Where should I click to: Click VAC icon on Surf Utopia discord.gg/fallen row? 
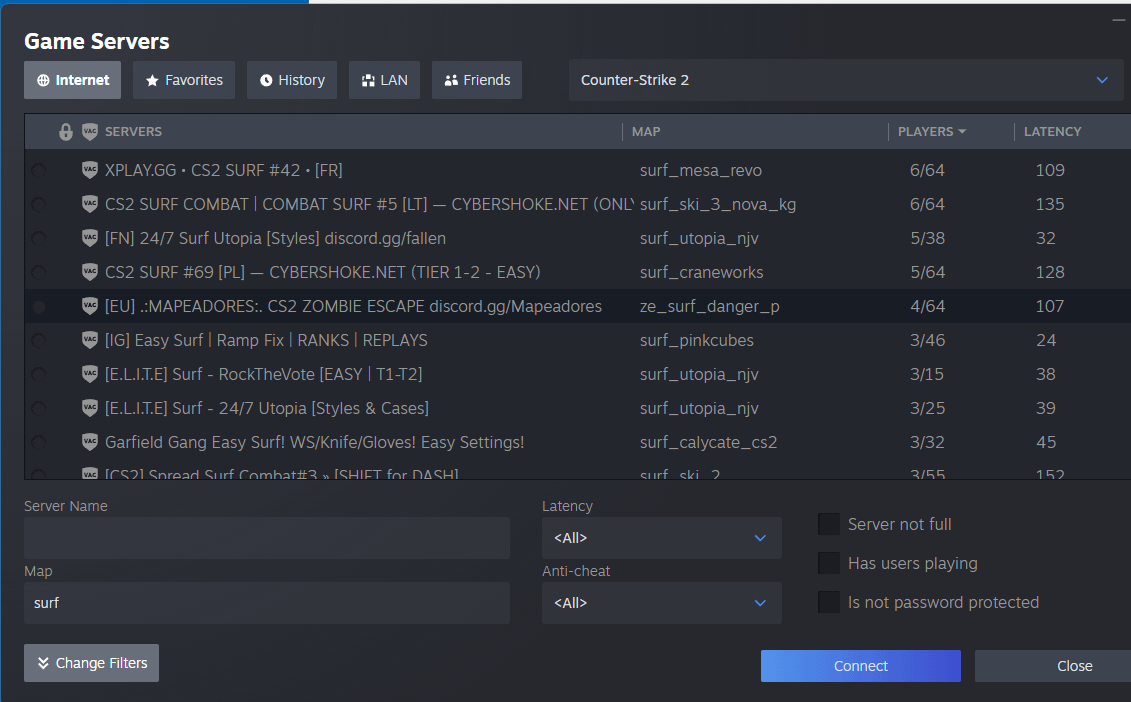89,238
